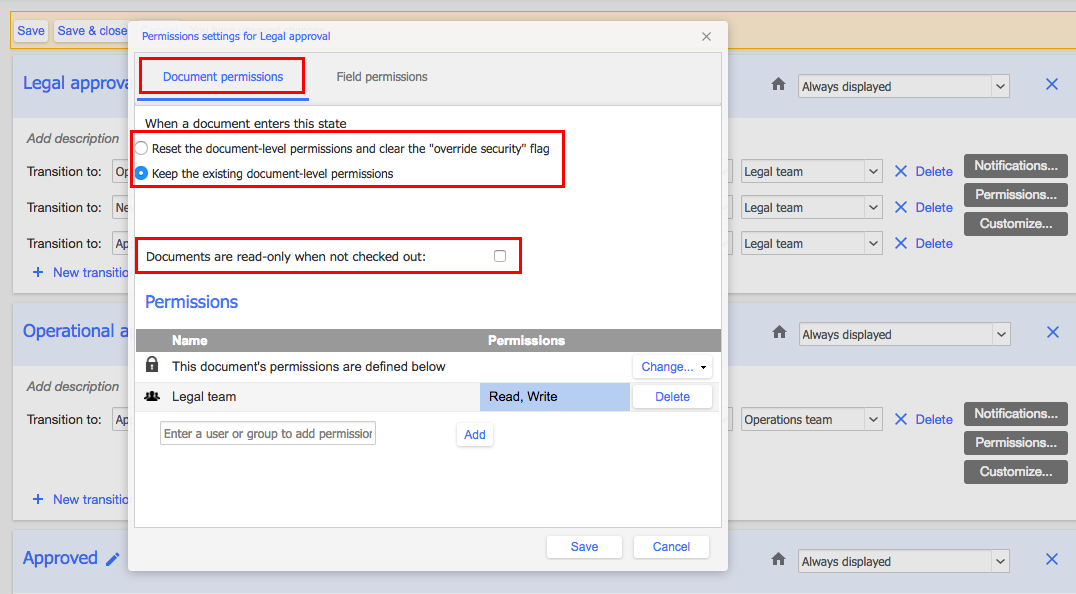Viewport: 1076px width, 594px height.
Task: Click Save button in the permissions dialog
Action: (584, 547)
